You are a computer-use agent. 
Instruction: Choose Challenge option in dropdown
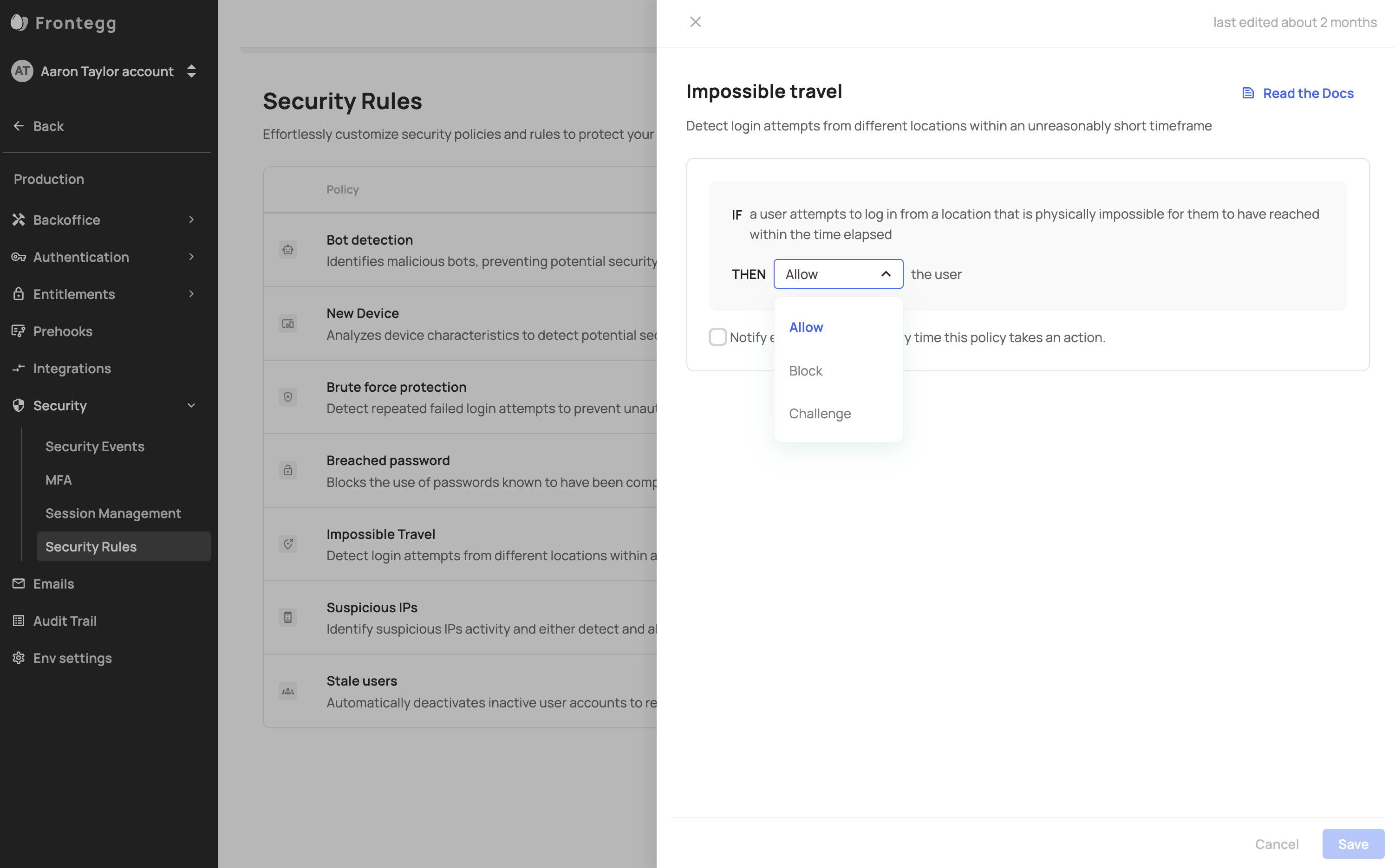pyautogui.click(x=820, y=414)
